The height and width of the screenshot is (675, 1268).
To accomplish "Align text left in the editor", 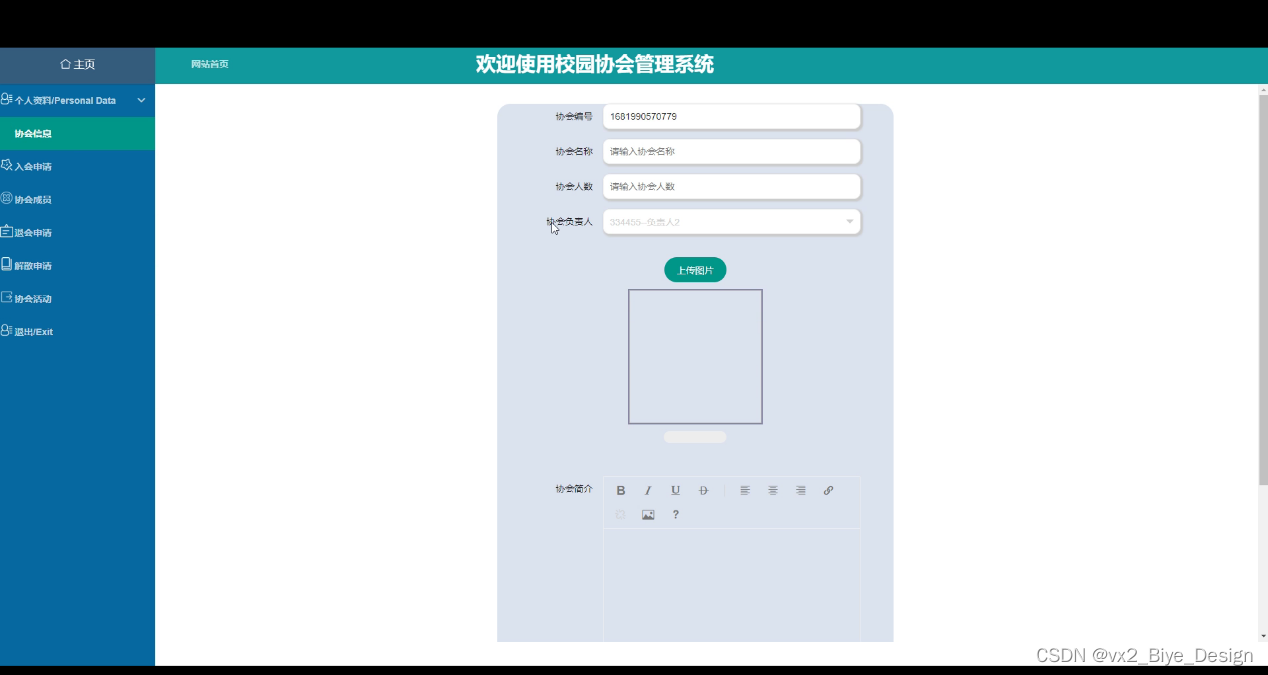I will [x=745, y=490].
